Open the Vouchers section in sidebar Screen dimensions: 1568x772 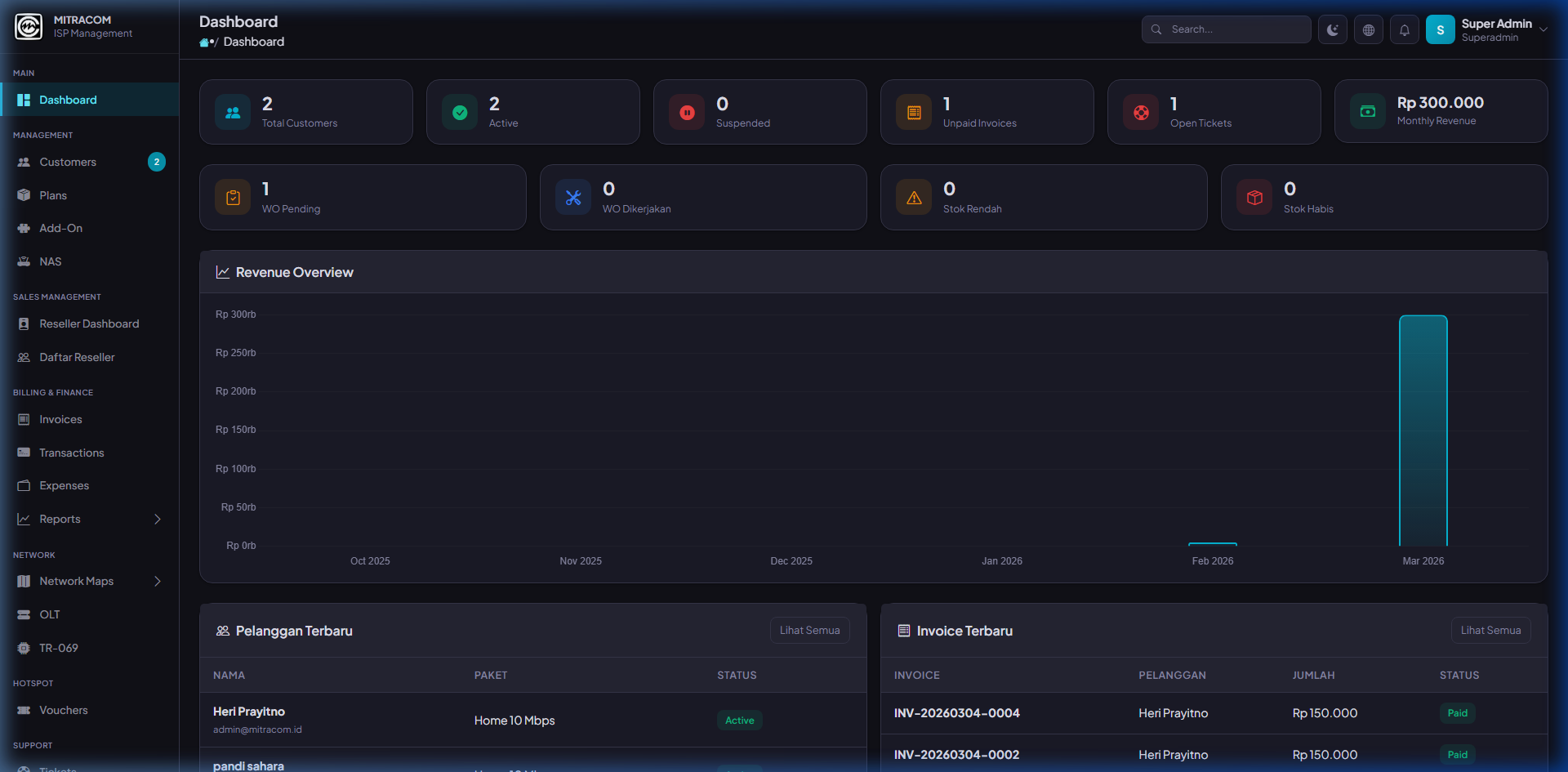tap(64, 710)
